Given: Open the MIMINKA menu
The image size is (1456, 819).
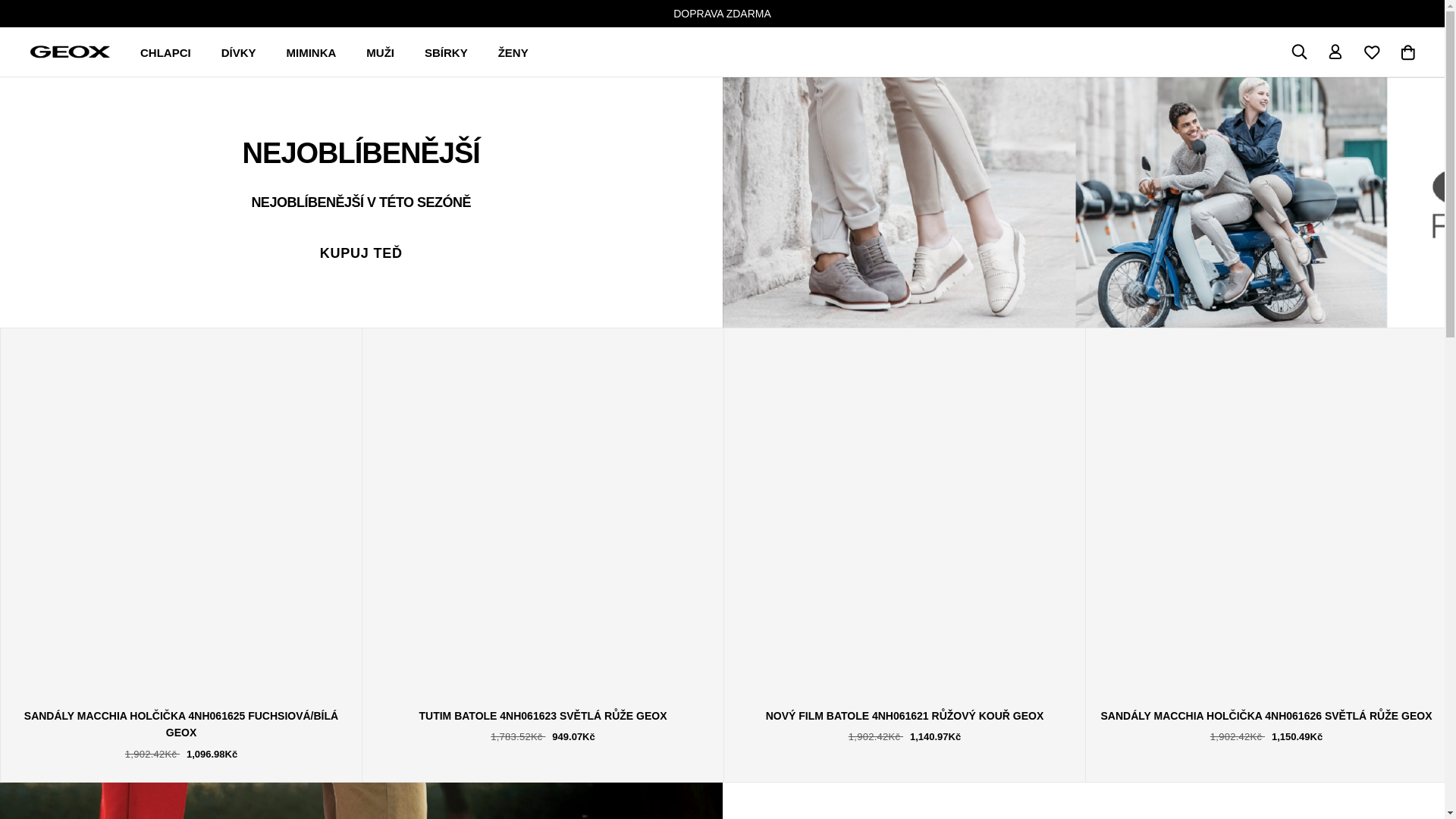Looking at the screenshot, I should 311,53.
